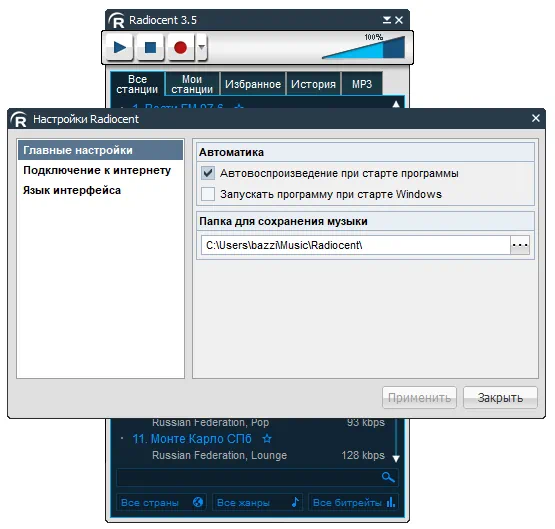The image size is (555, 529).
Task: Close the Настройки Radiocent dialog
Action: tap(536, 118)
